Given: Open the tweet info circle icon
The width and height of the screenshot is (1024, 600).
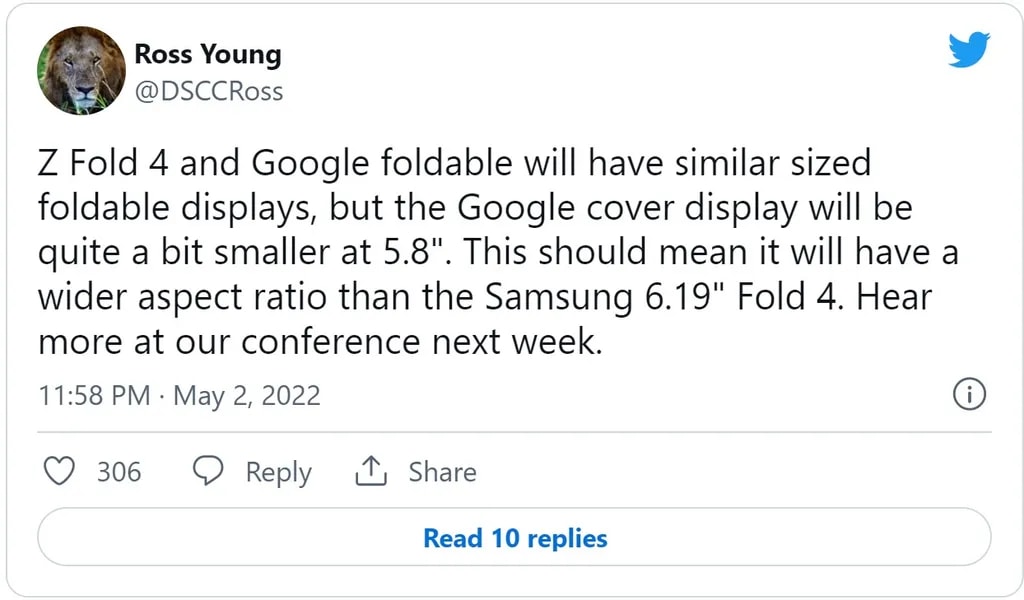Looking at the screenshot, I should pyautogui.click(x=970, y=395).
